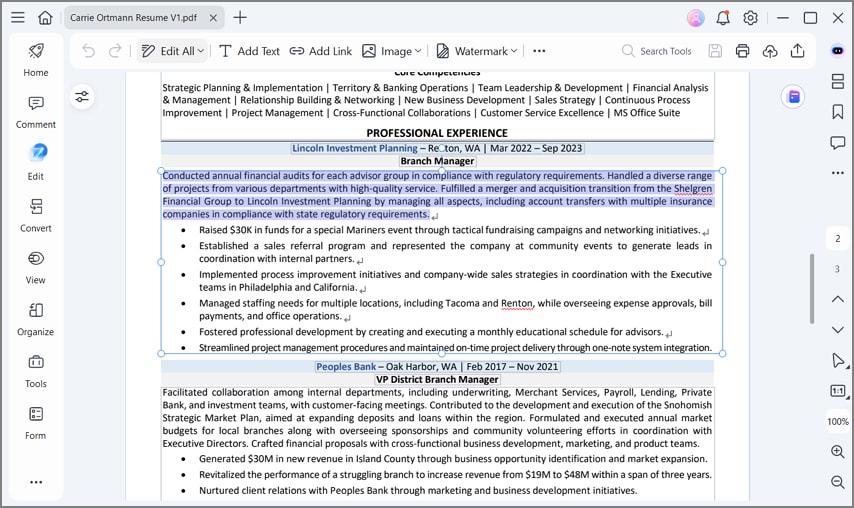Click PROFESSIONAL EXPERIENCE heading

(x=437, y=133)
